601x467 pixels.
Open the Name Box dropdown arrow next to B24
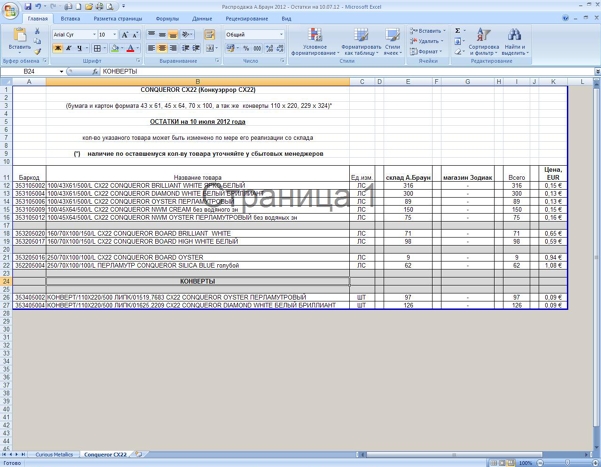coord(61,72)
